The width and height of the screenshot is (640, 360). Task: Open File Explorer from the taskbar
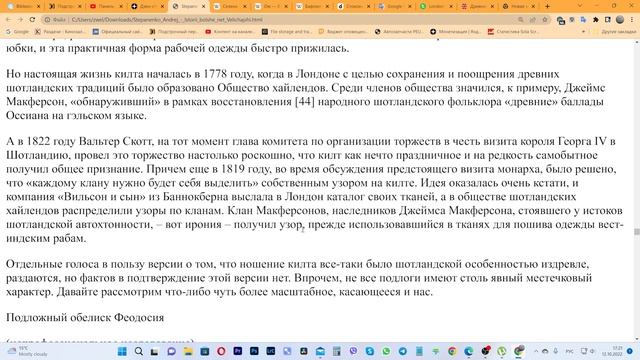[188, 351]
